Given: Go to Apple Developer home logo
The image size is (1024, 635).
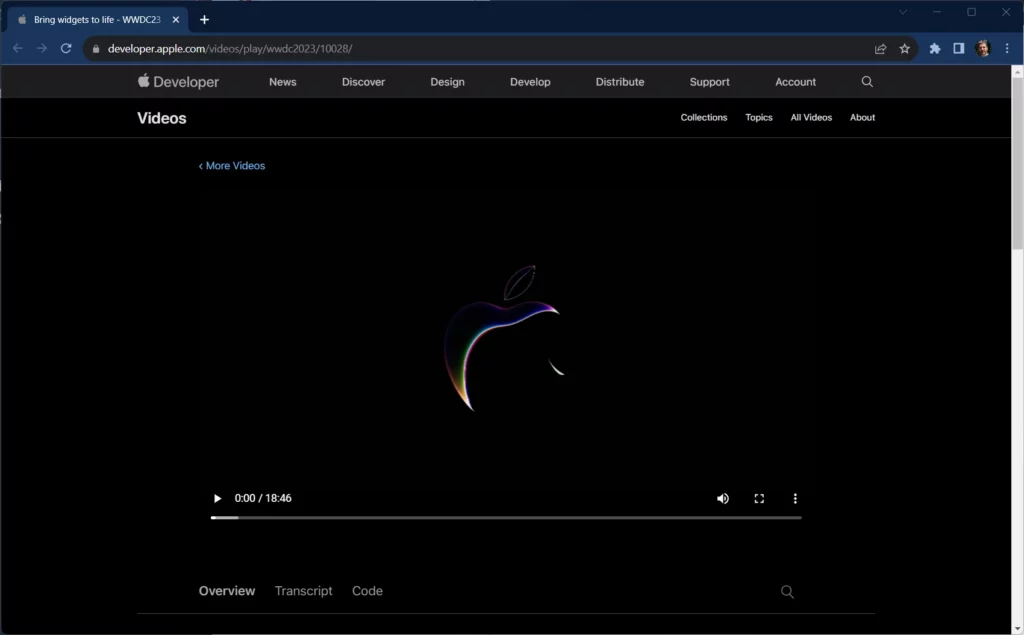Looking at the screenshot, I should point(178,82).
